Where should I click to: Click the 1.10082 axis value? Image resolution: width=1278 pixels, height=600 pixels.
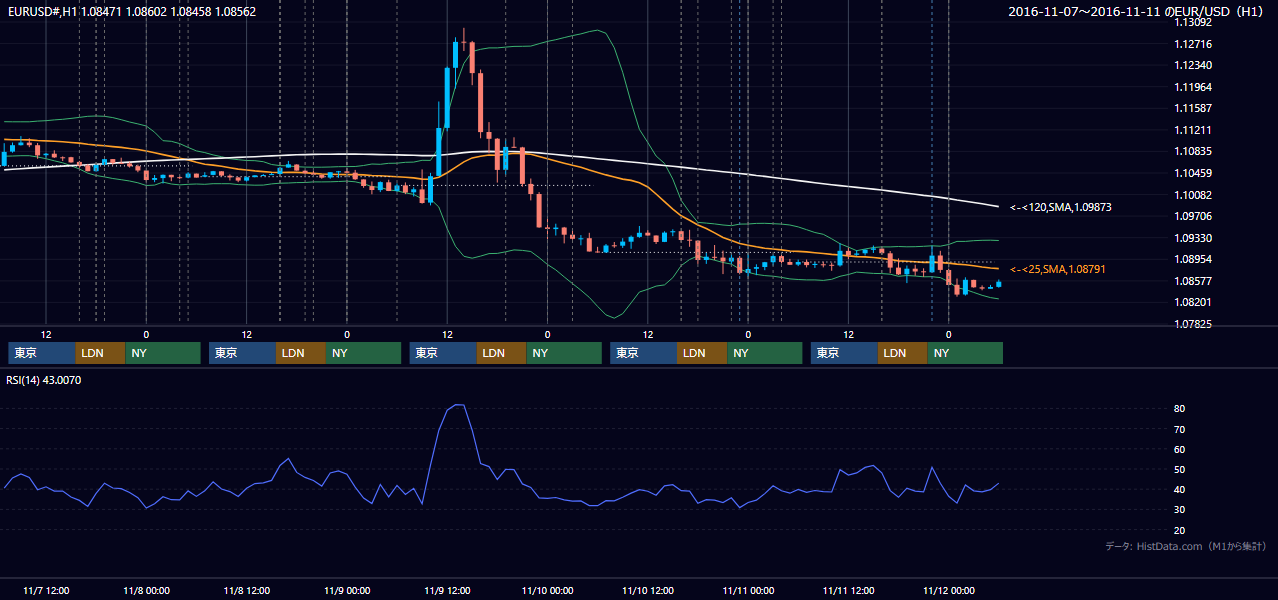point(1193,195)
